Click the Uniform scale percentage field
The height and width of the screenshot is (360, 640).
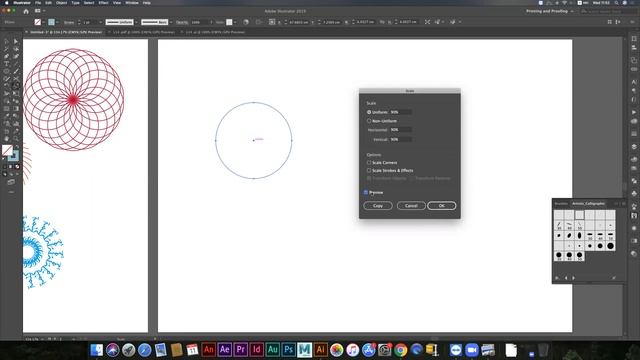tap(400, 112)
